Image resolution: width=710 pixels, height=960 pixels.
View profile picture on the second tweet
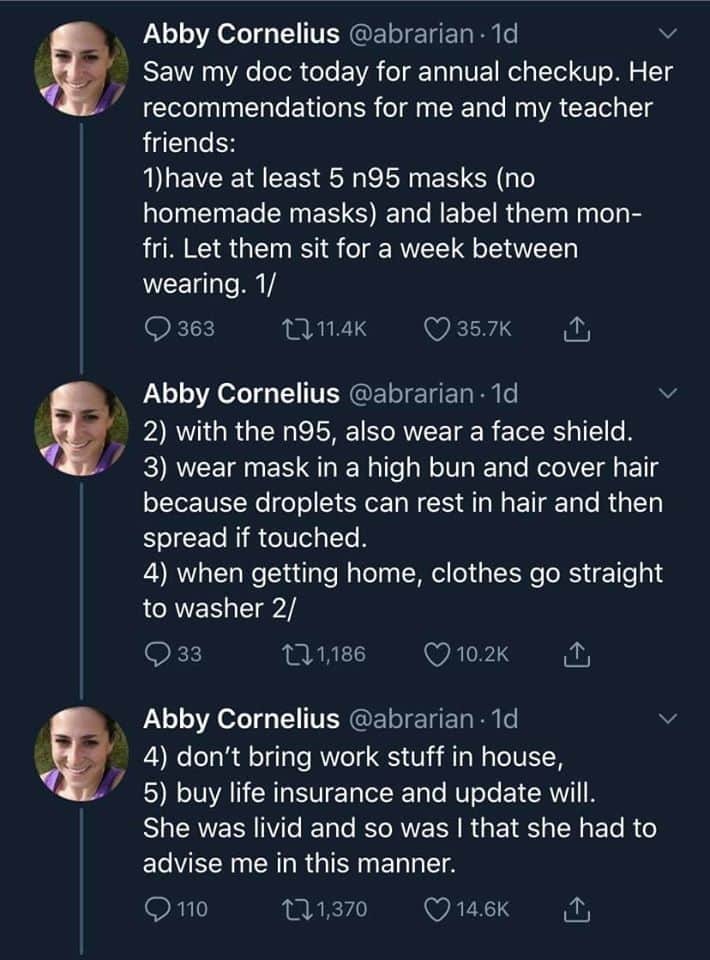[81, 428]
